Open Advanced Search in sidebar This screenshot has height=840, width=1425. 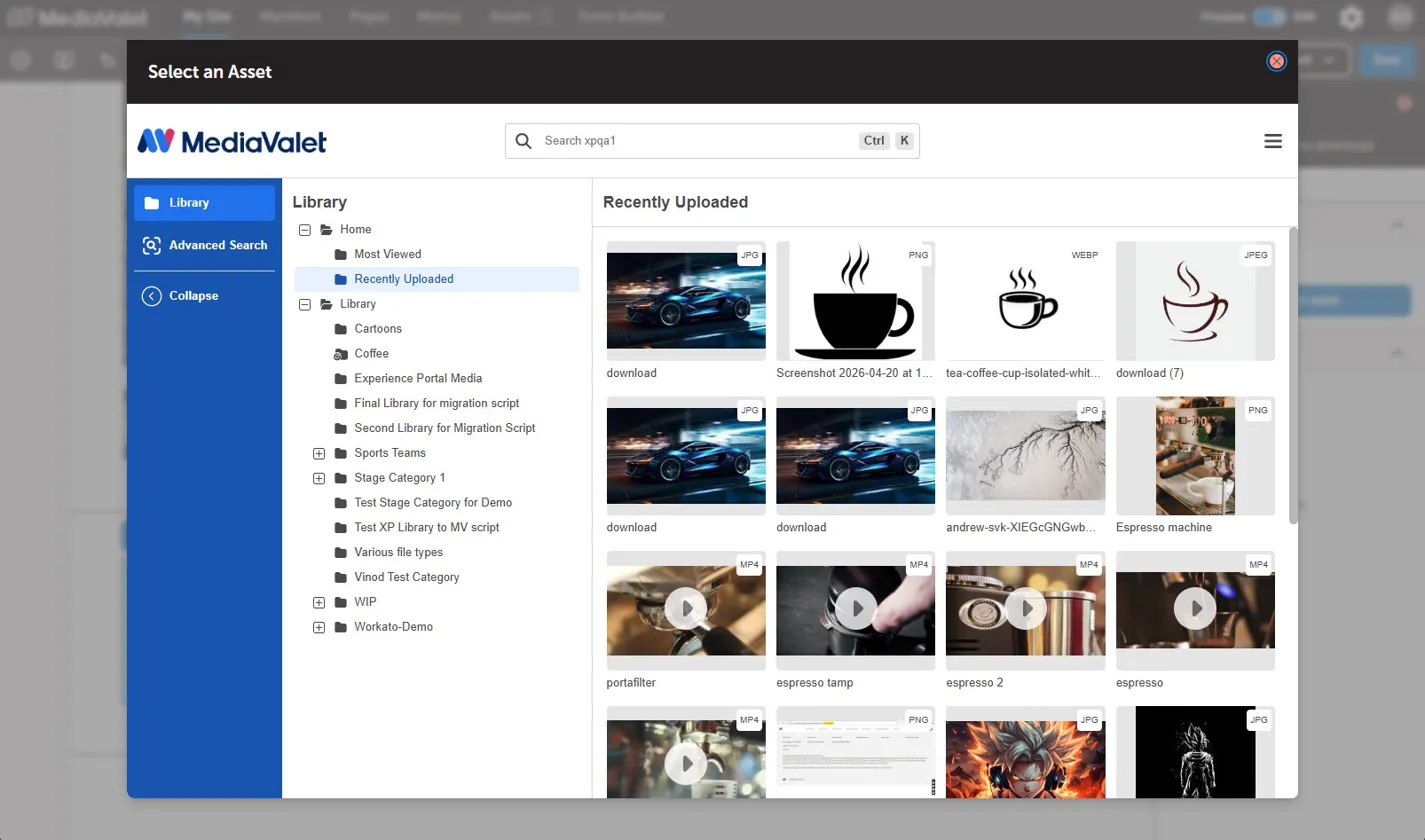click(204, 245)
